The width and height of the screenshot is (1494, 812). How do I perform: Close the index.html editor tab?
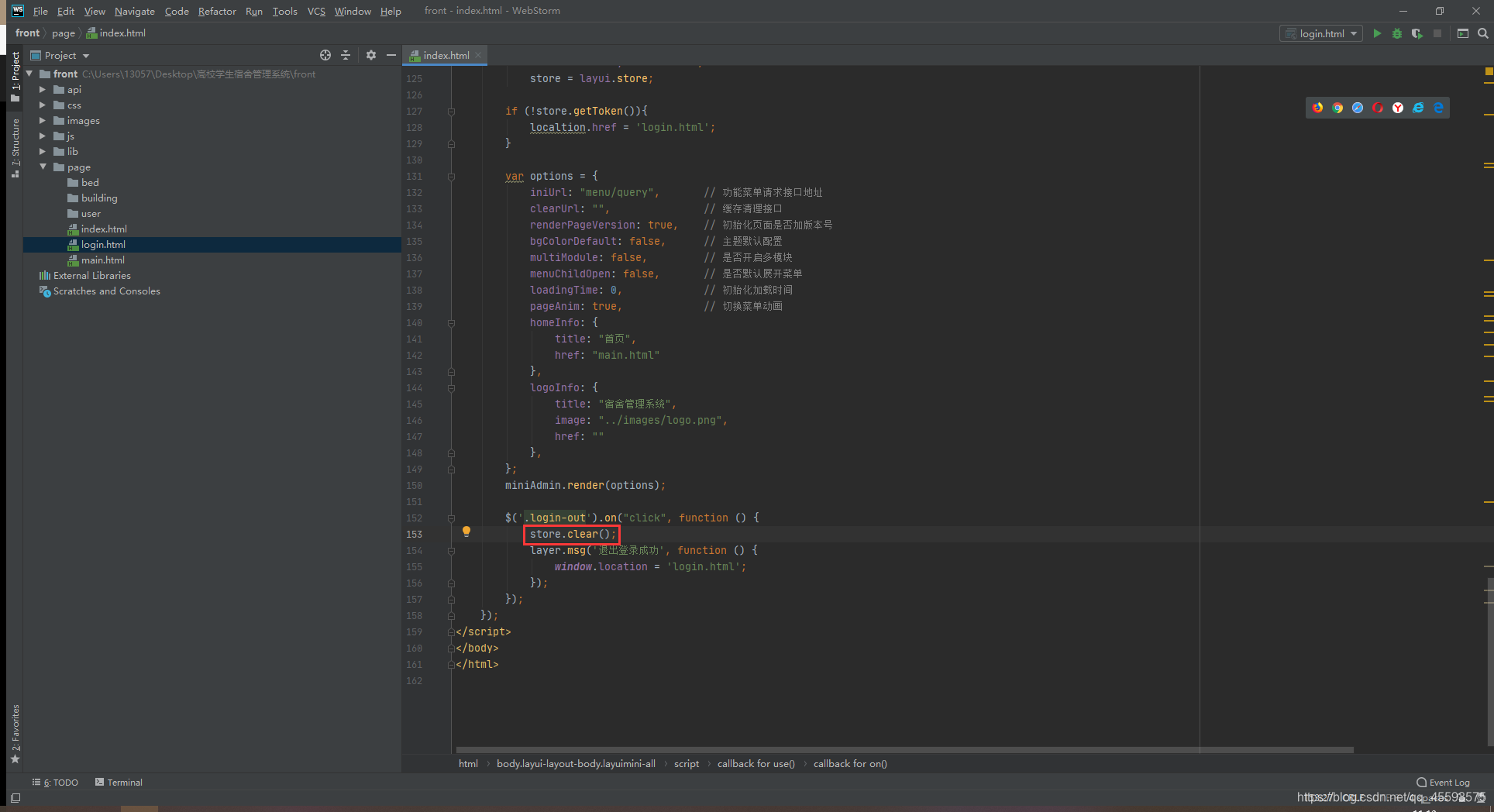[x=479, y=55]
